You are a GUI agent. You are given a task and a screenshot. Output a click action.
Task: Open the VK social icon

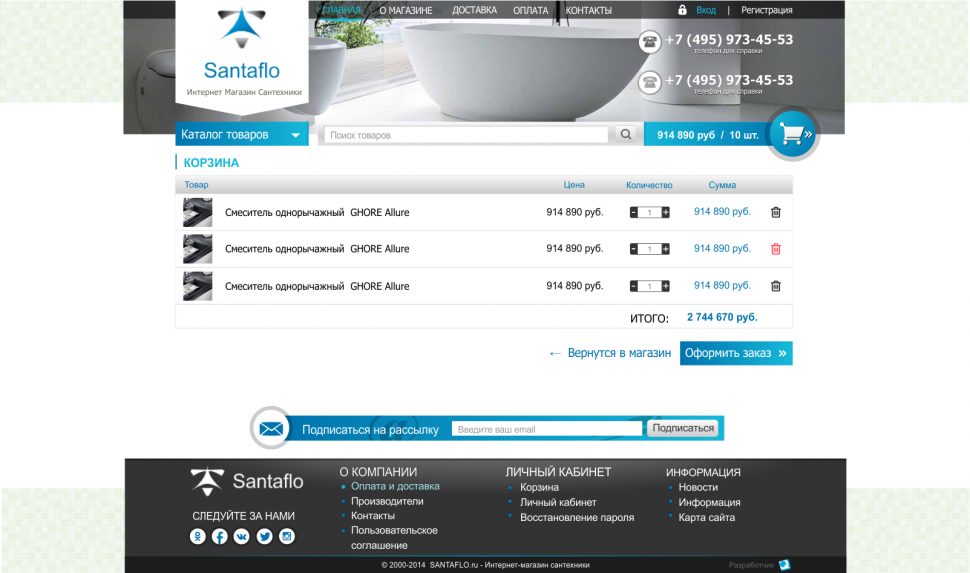(x=242, y=536)
